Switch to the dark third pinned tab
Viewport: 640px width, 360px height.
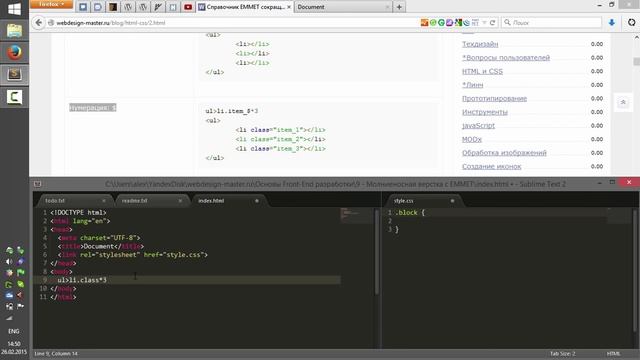113,7
